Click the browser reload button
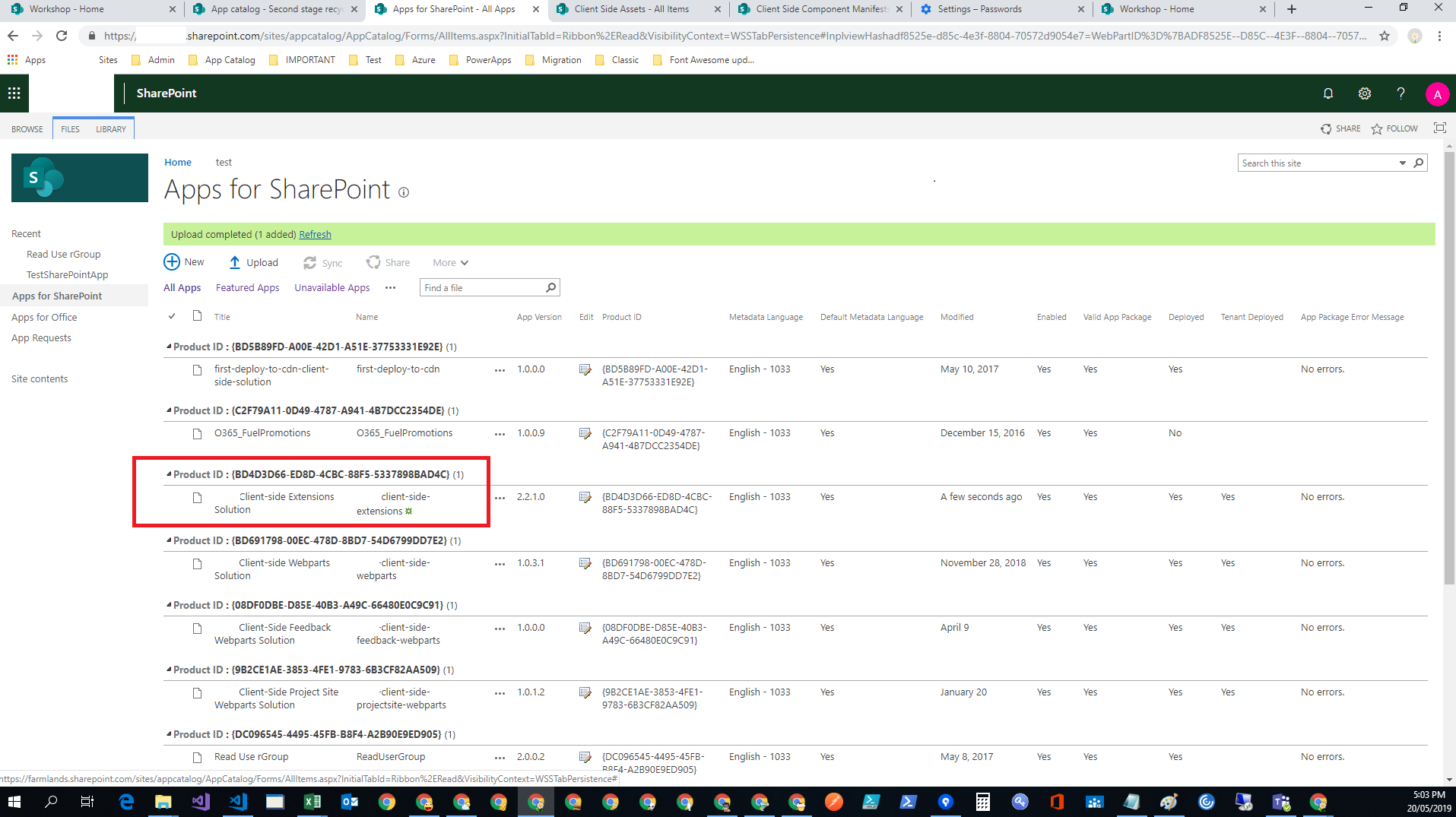The height and width of the screenshot is (817, 1456). 62,36
